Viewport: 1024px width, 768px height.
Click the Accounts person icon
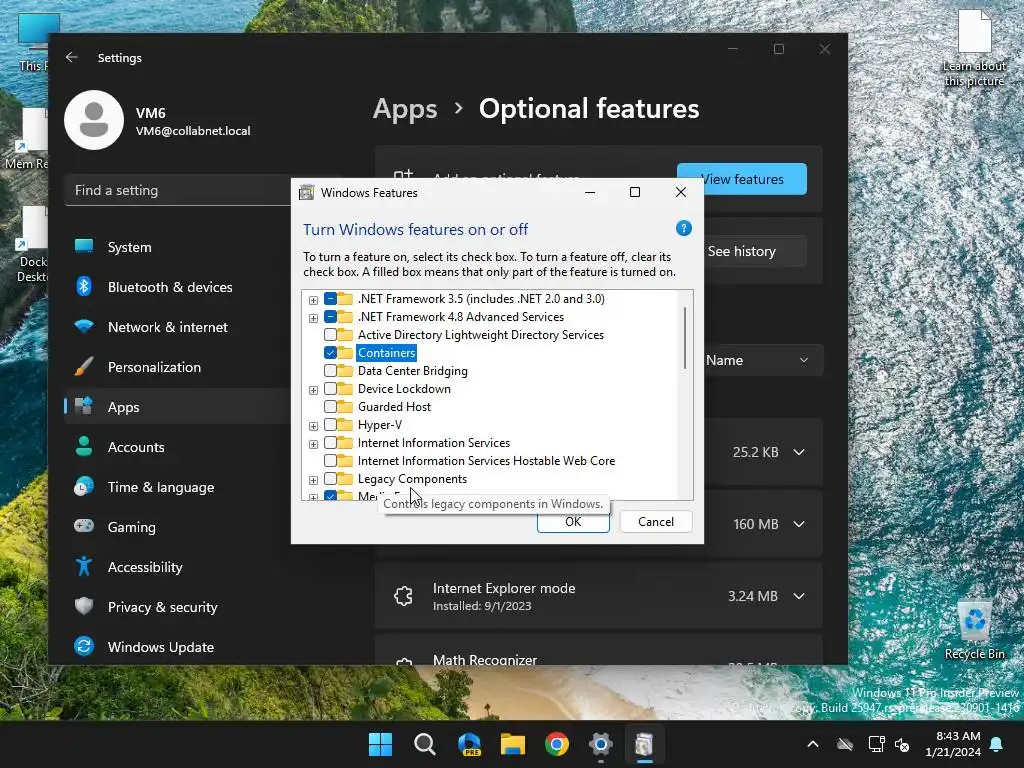tap(84, 447)
